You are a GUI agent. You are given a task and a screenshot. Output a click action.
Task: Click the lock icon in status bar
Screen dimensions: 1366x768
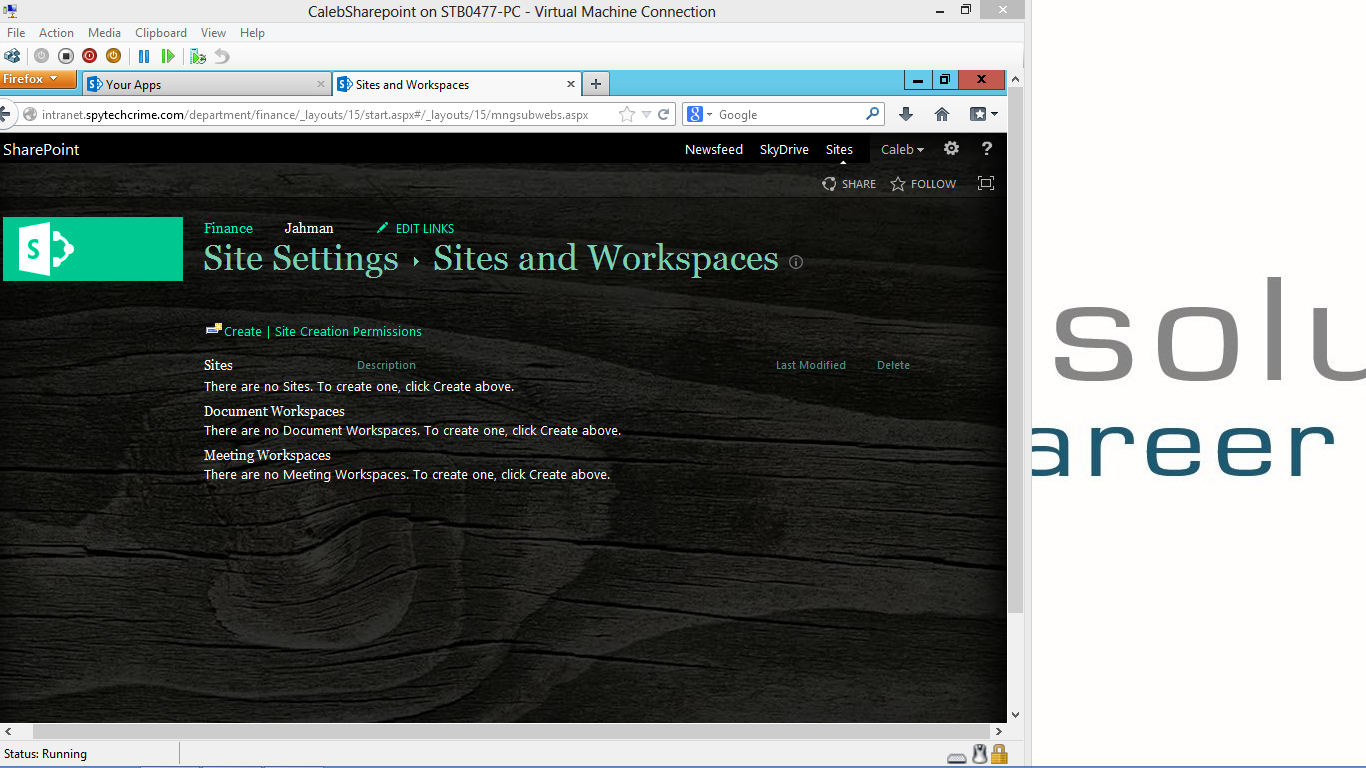[999, 754]
